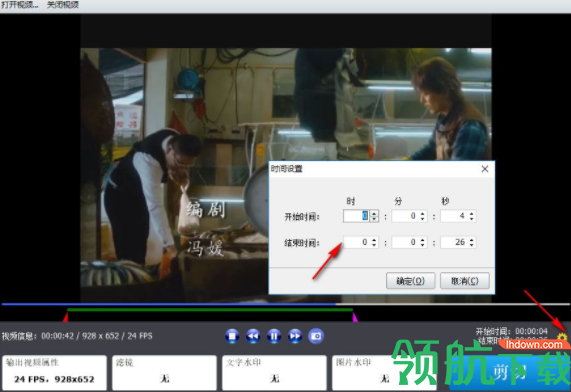571x392 pixels.
Task: Click the start time hour field
Action: pyautogui.click(x=357, y=216)
